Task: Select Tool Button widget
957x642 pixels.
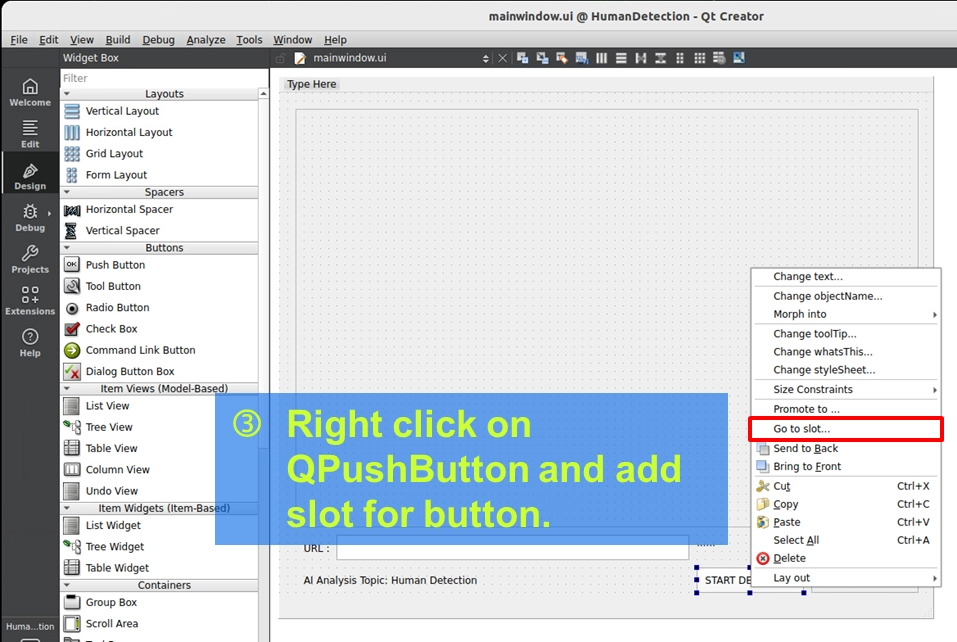Action: (113, 286)
